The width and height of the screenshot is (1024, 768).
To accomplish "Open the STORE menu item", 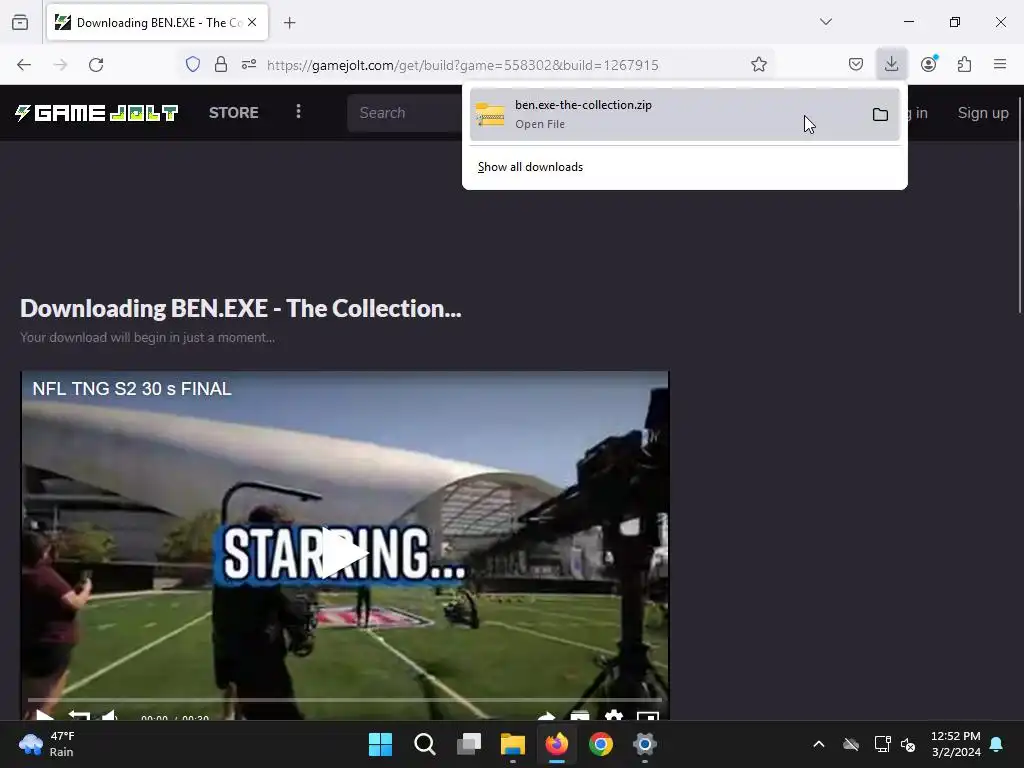I will 234,112.
